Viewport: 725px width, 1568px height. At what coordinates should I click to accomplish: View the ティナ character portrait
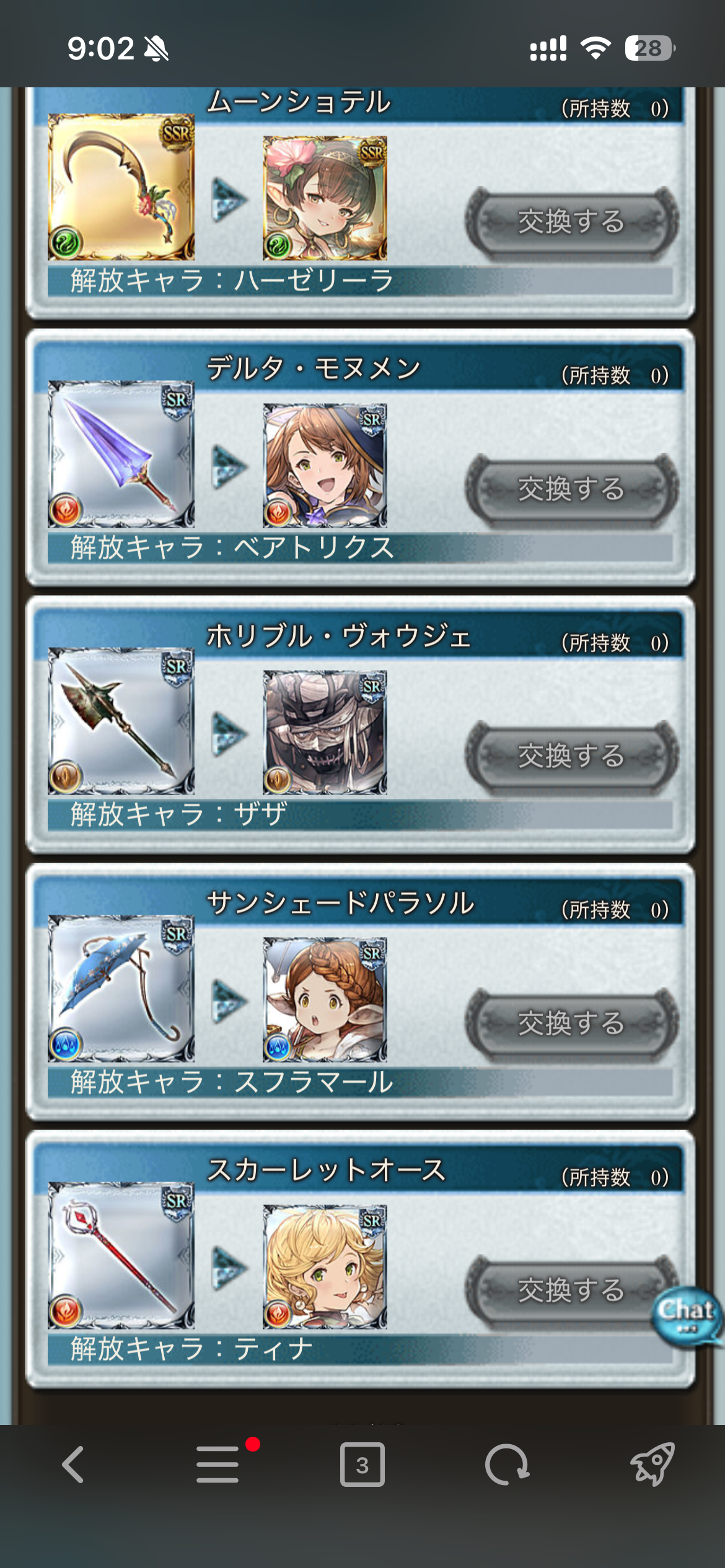coord(325,1267)
